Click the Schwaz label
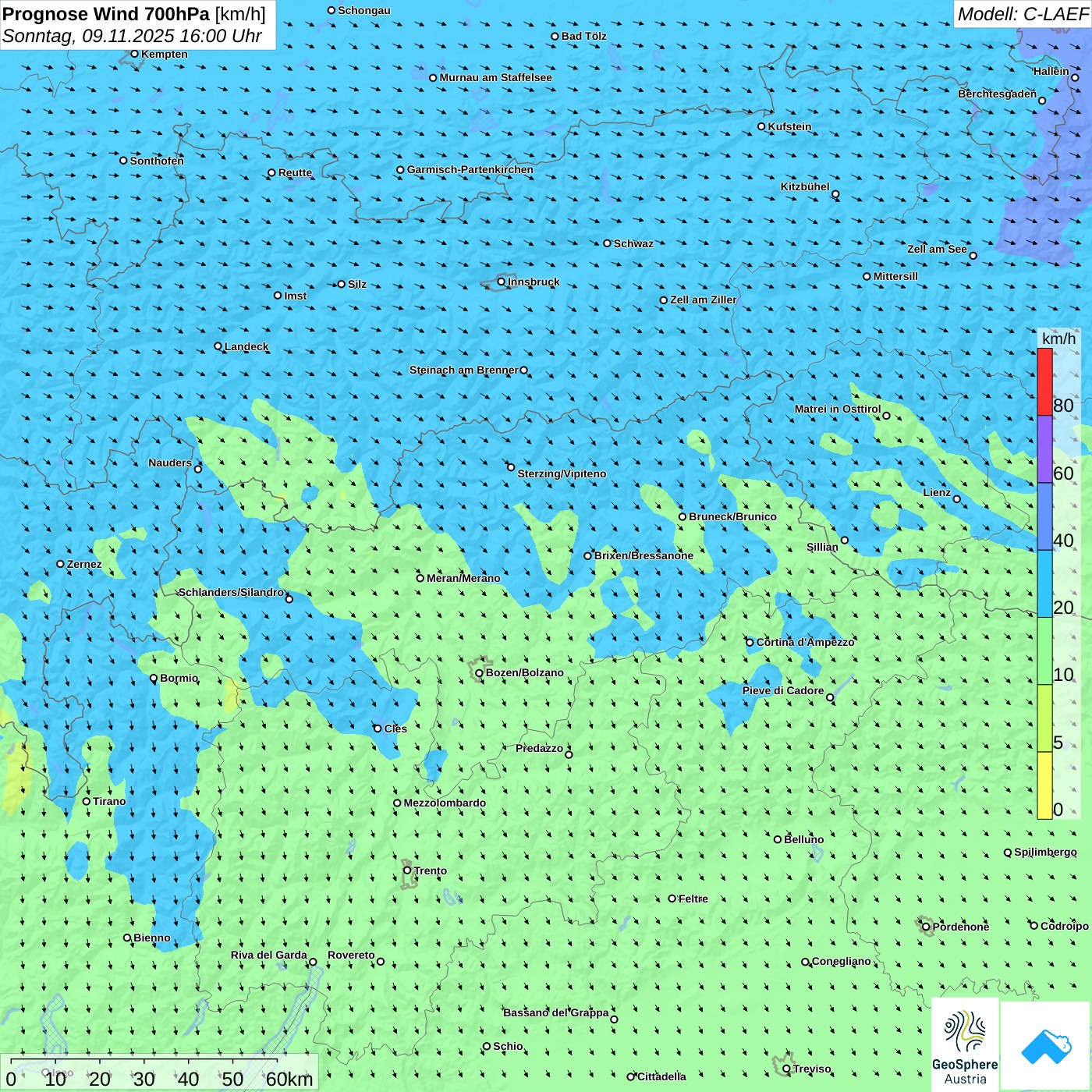Viewport: 1092px width, 1092px height. 633,243
